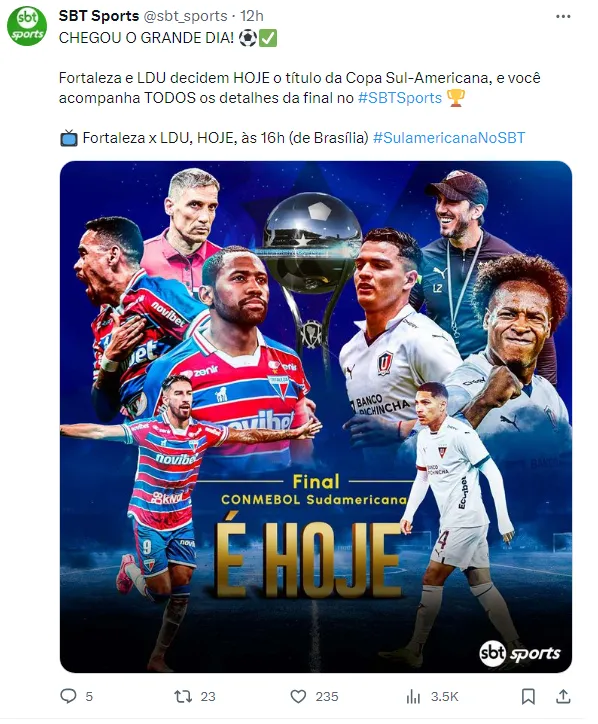
Task: Click the reply speech bubble icon
Action: pos(68,696)
